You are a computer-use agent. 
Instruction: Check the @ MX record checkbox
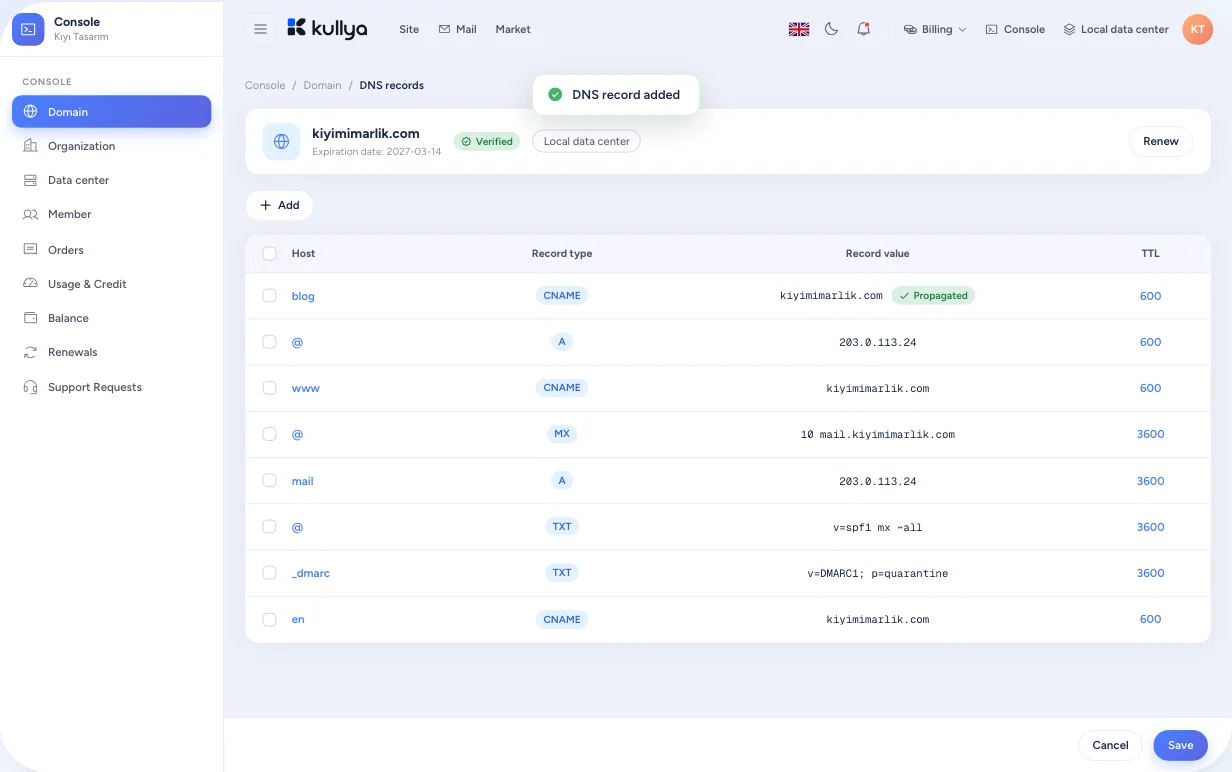269,434
